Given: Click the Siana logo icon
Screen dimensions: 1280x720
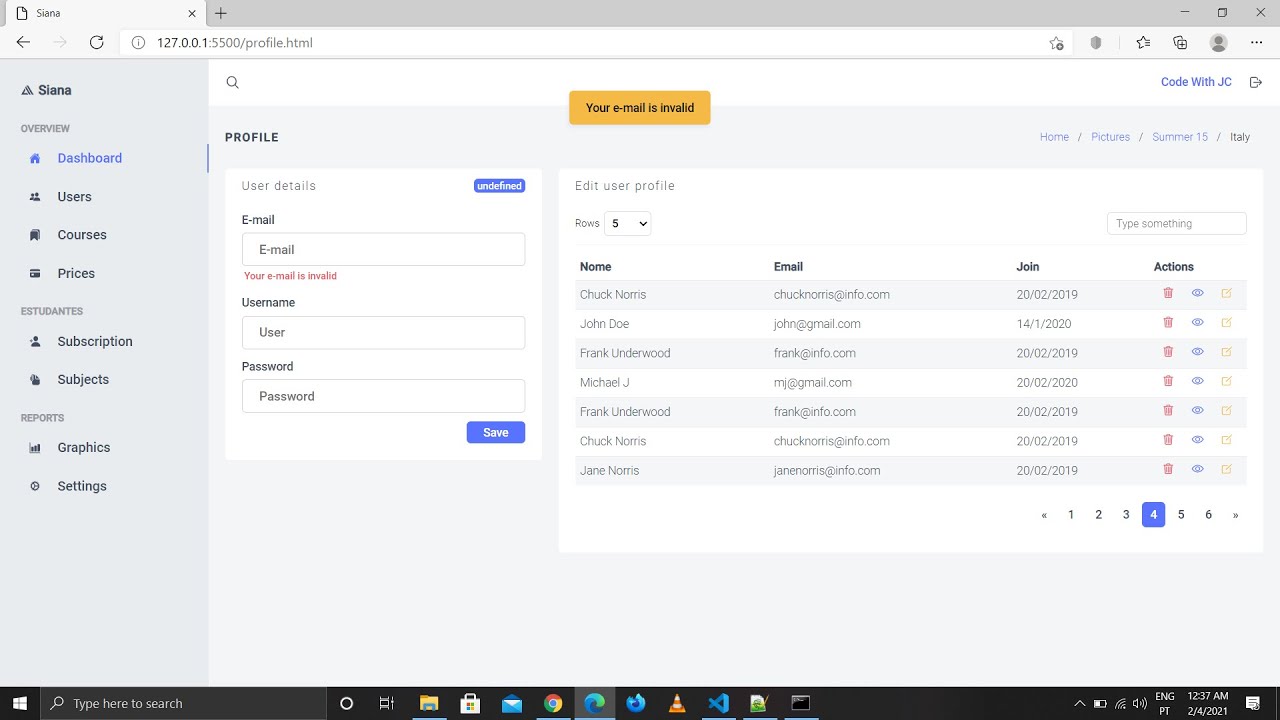Looking at the screenshot, I should click(x=27, y=90).
